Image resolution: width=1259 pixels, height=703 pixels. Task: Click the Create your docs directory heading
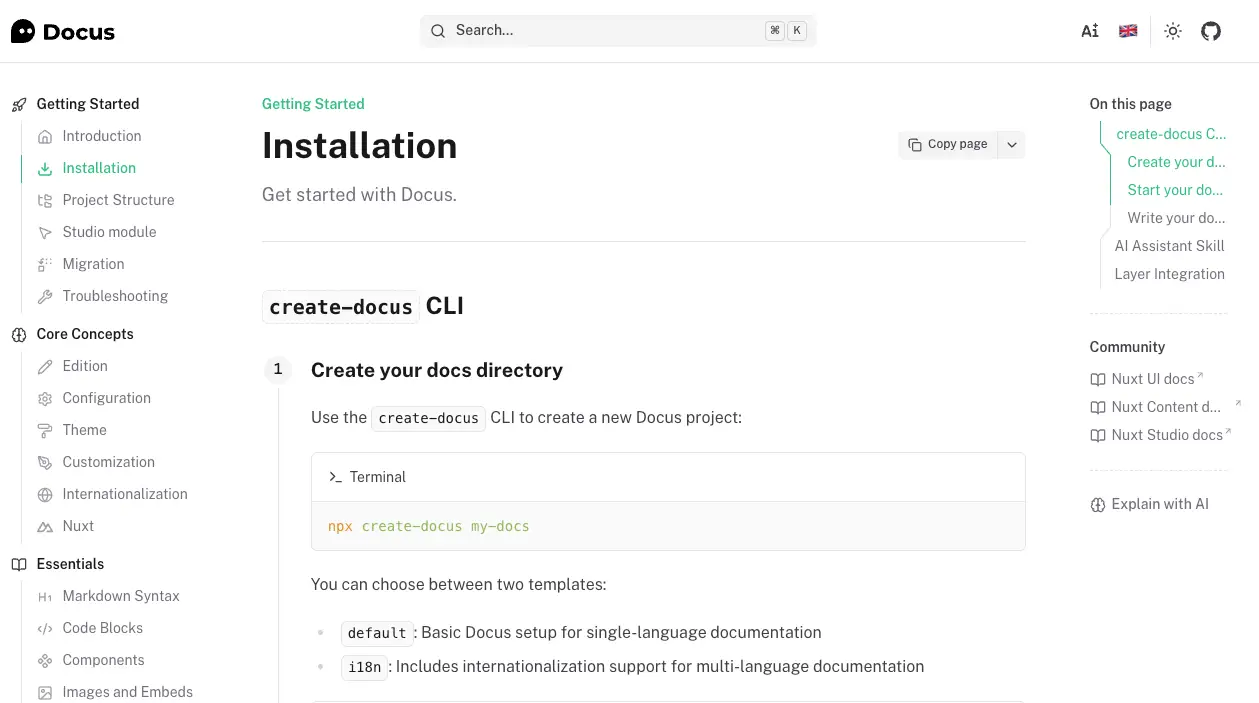point(437,370)
